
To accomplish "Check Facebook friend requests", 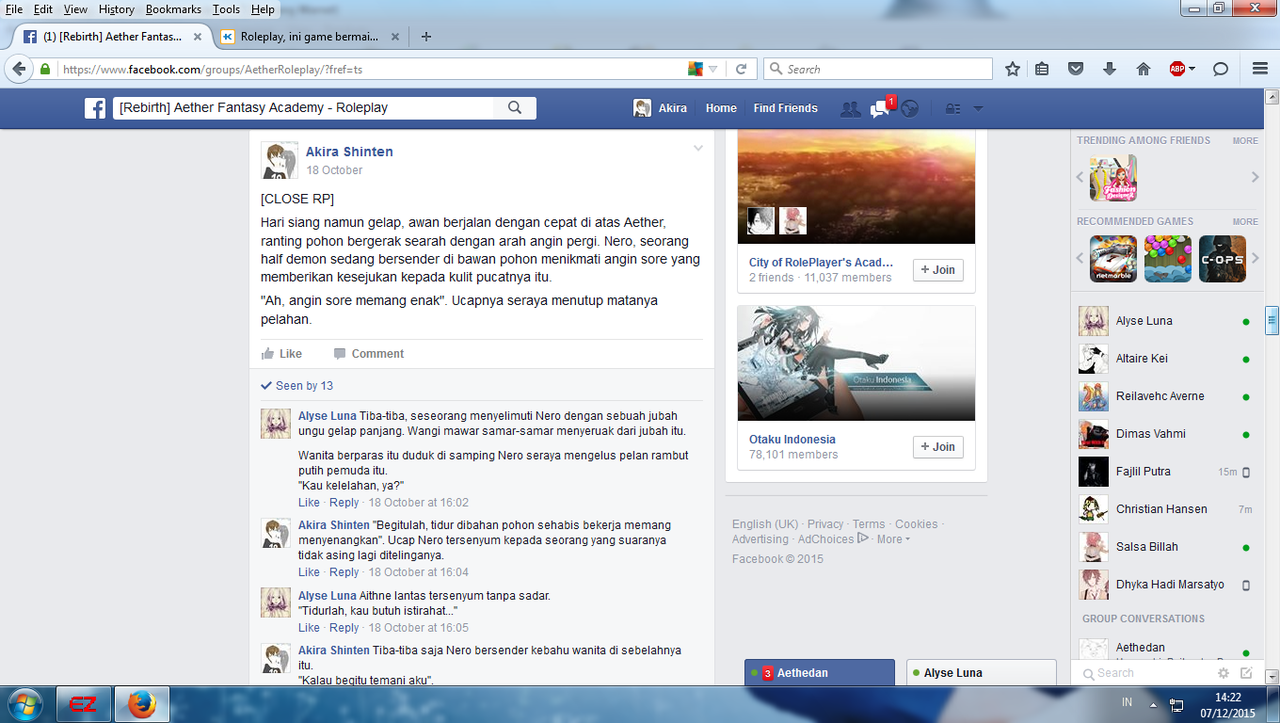I will (850, 108).
